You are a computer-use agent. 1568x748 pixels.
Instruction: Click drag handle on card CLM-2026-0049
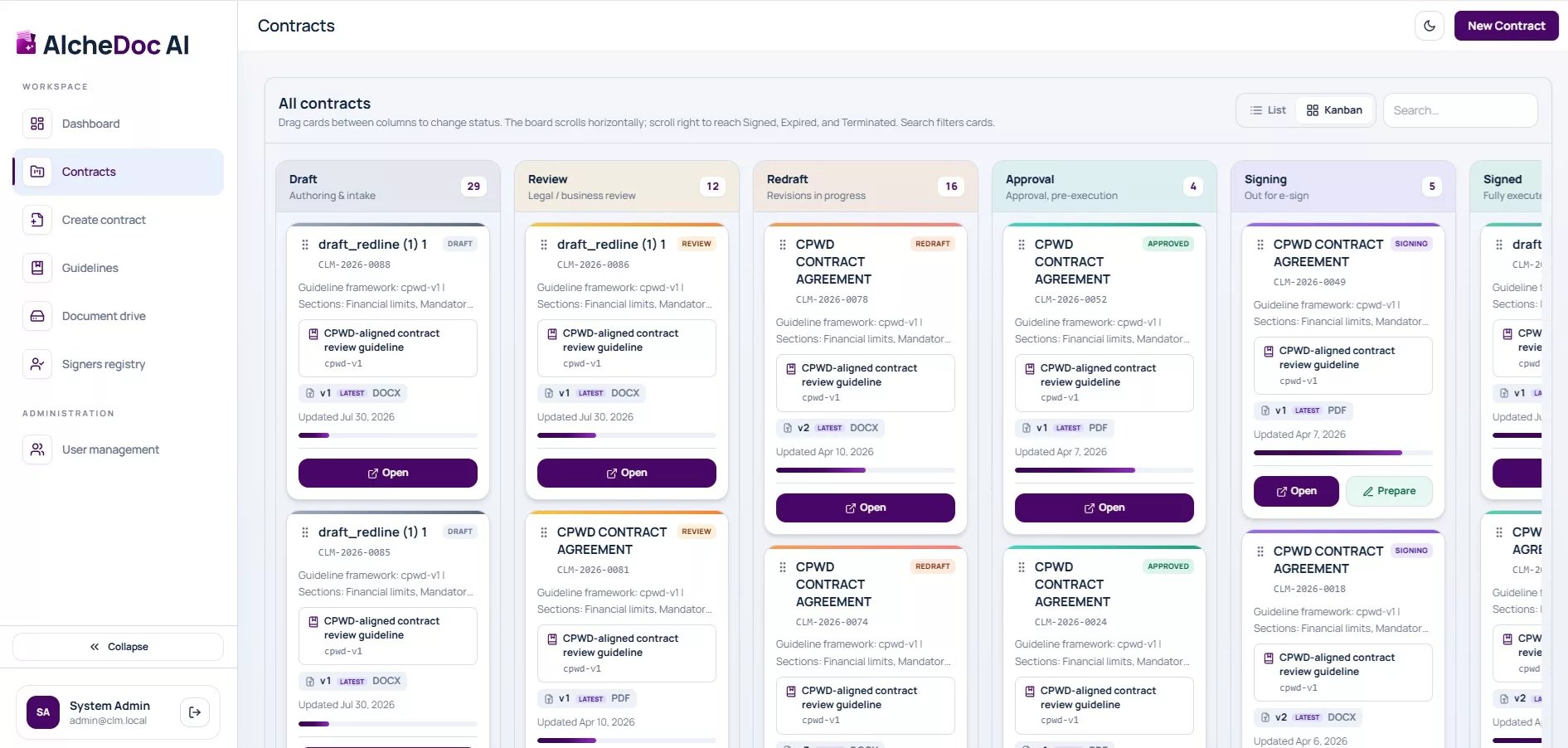pyautogui.click(x=1260, y=245)
